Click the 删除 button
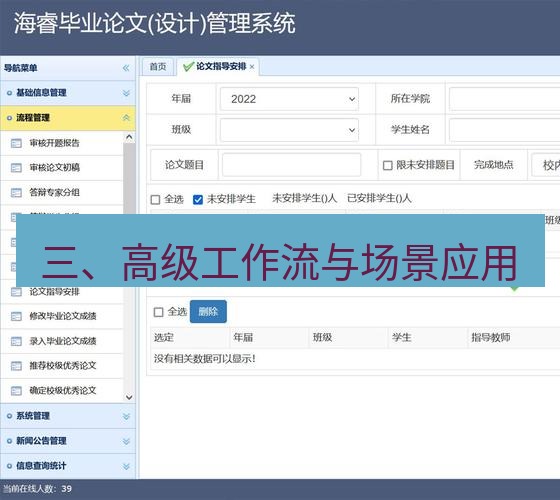 (208, 311)
